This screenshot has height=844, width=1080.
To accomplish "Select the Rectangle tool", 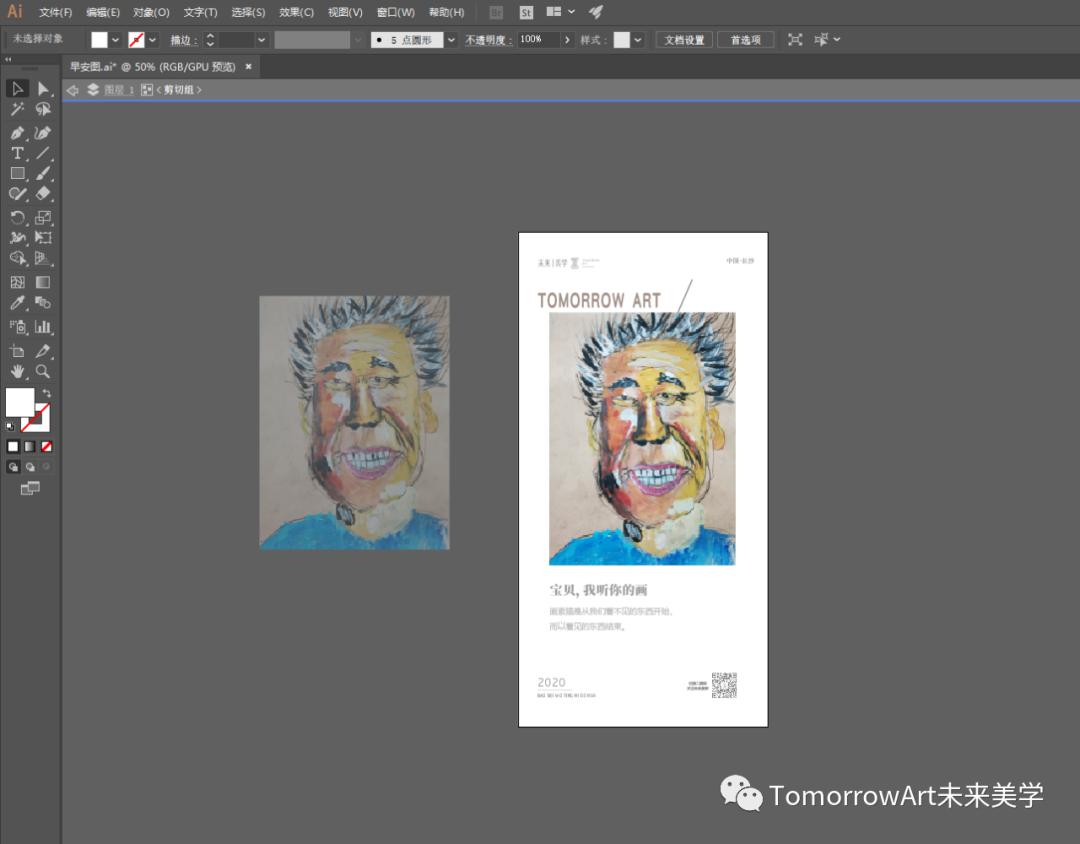I will tap(17, 174).
